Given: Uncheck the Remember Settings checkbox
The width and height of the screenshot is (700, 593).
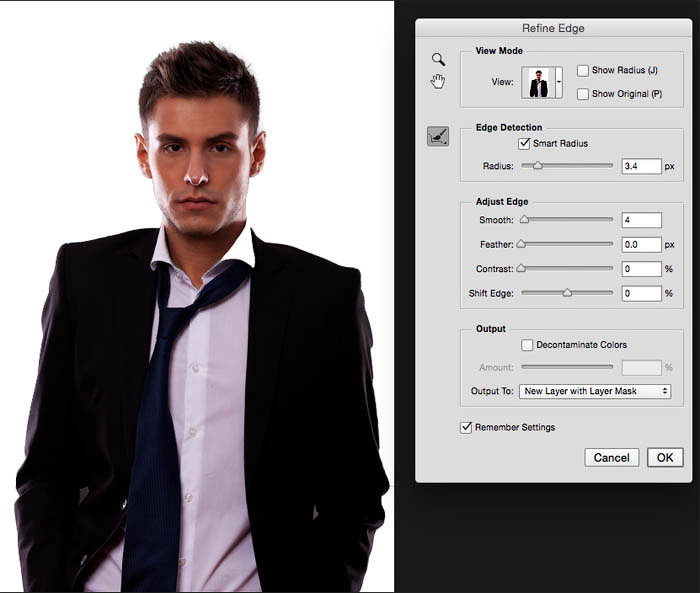Looking at the screenshot, I should point(466,427).
